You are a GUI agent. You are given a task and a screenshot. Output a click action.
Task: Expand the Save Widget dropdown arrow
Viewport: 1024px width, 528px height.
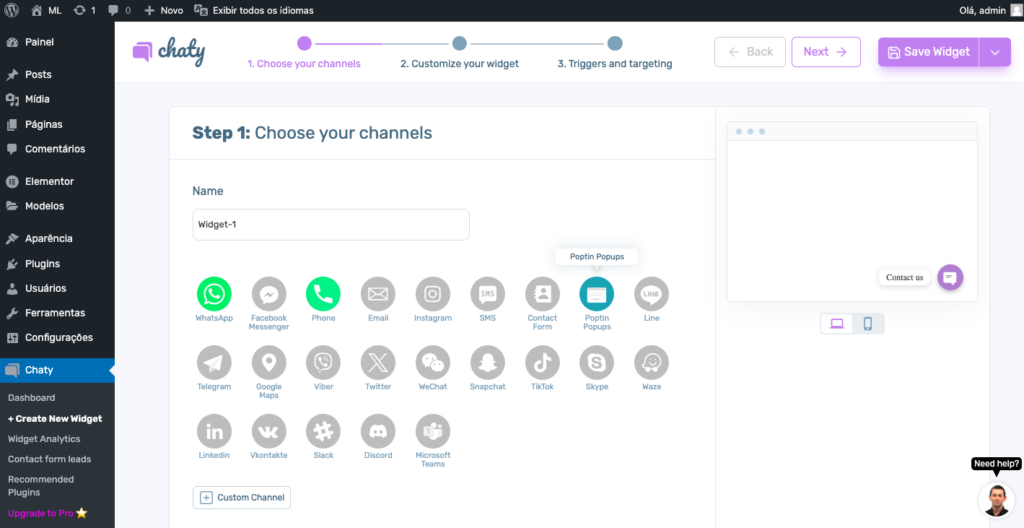tap(995, 52)
